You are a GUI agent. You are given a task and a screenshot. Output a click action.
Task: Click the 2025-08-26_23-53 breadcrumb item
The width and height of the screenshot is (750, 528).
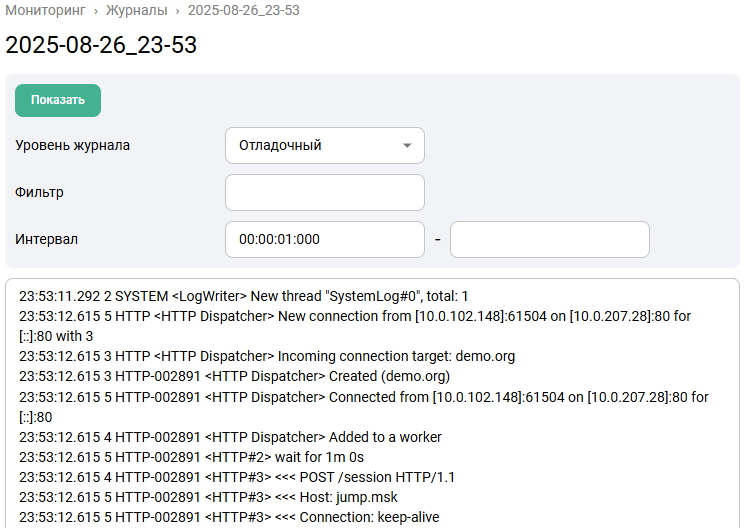click(242, 10)
